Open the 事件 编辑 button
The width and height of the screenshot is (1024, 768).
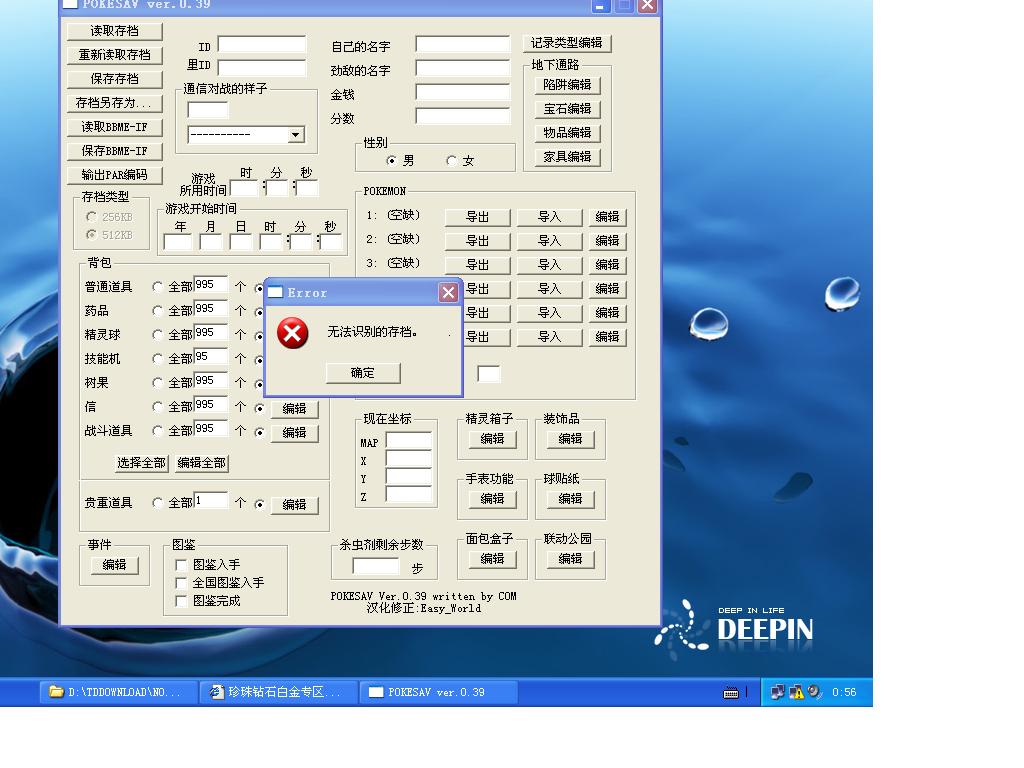[114, 565]
